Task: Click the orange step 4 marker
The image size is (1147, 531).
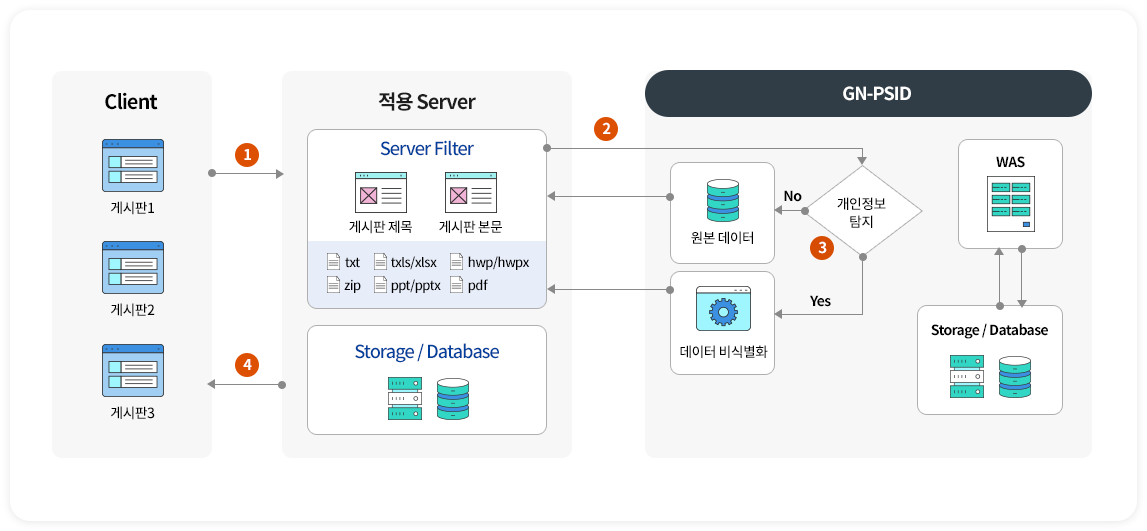Action: click(246, 365)
